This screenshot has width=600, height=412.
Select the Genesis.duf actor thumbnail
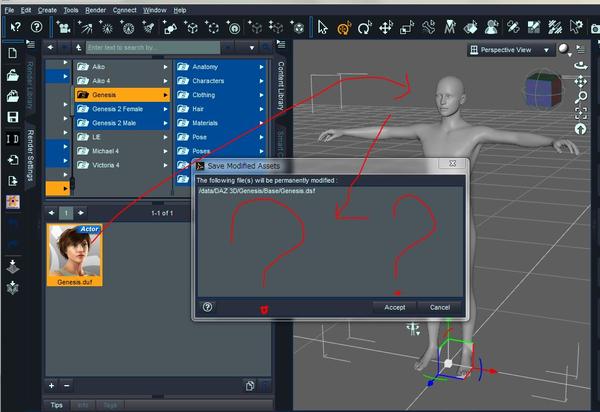coord(75,255)
